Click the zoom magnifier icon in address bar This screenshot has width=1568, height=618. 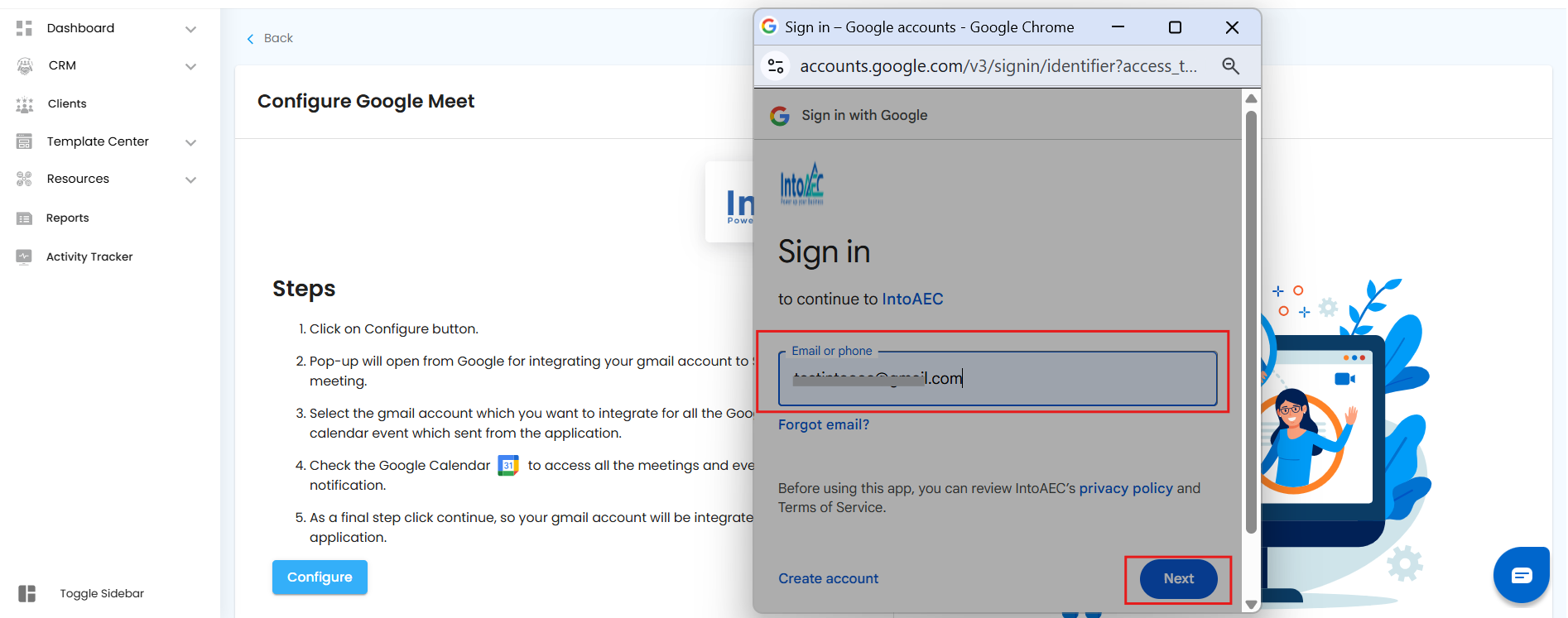(x=1231, y=66)
